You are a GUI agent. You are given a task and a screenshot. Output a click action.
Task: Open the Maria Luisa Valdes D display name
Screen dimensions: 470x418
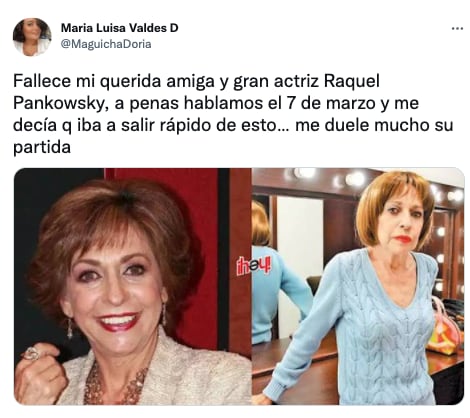(x=119, y=28)
